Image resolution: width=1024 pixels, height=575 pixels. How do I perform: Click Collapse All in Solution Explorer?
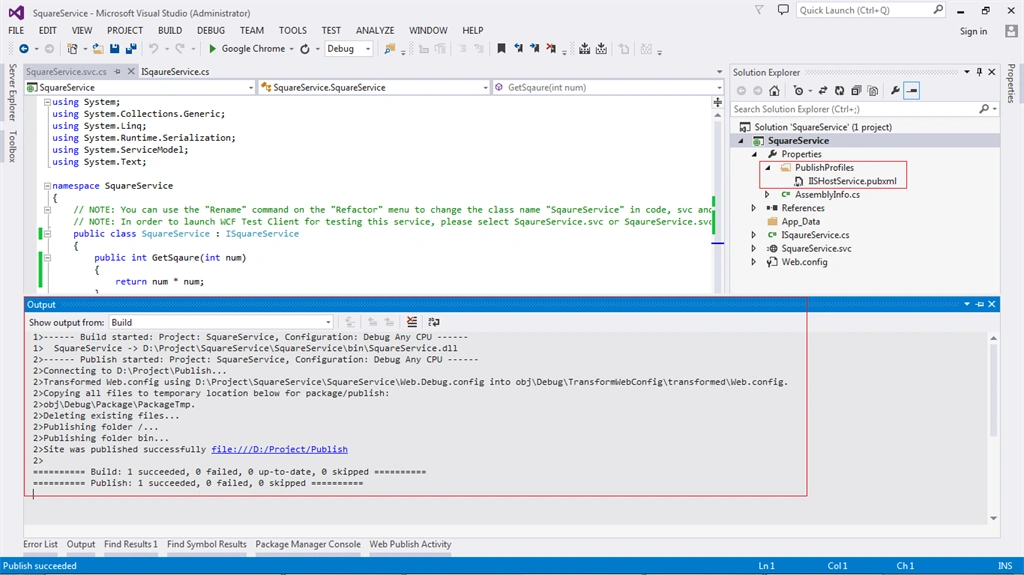click(x=856, y=91)
